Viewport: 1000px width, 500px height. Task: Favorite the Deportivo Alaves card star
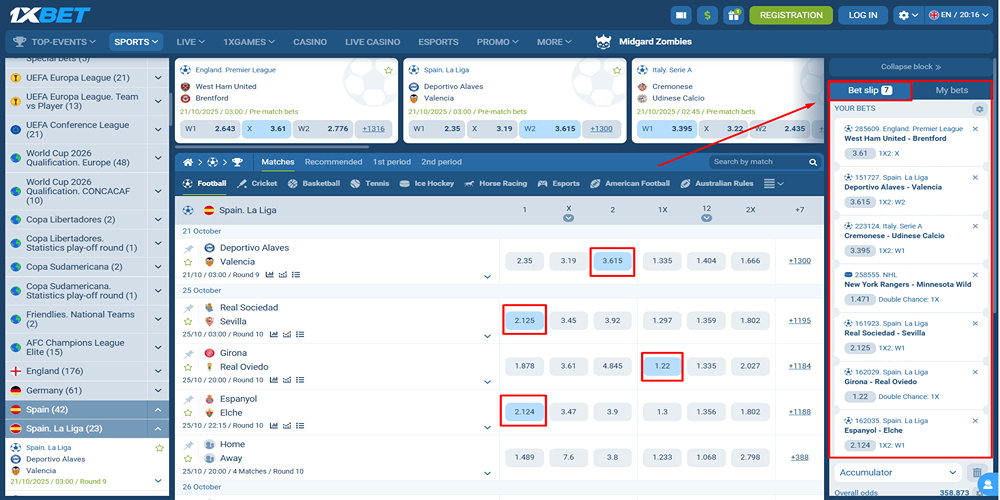point(617,70)
